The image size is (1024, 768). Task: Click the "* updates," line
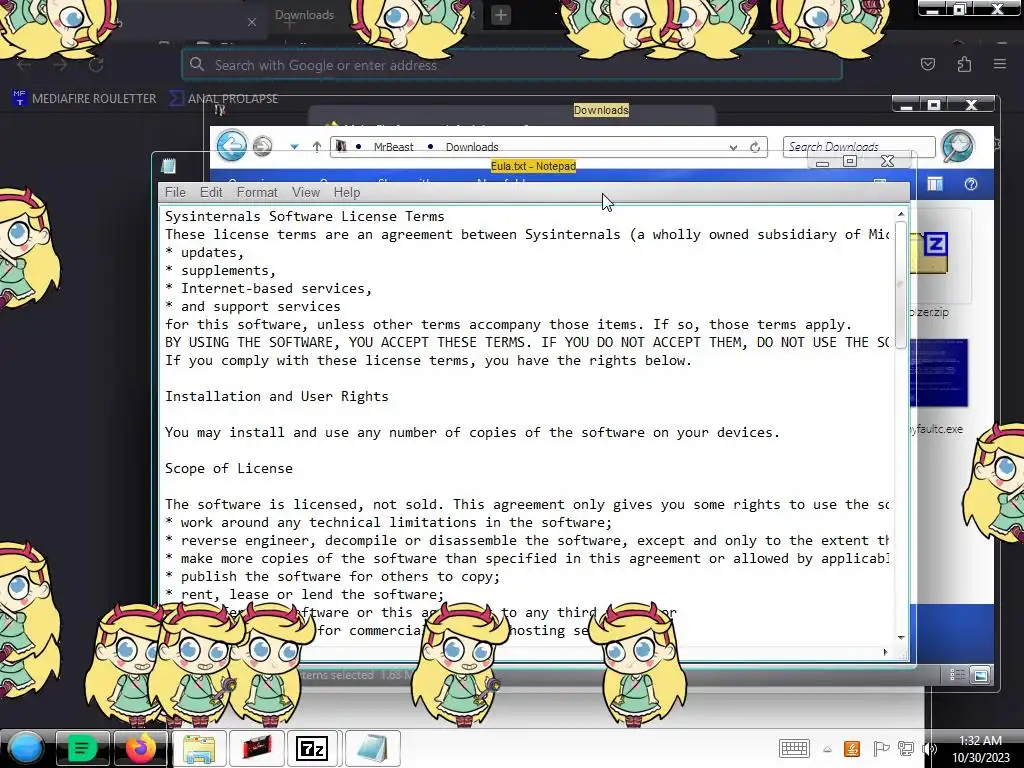204,252
